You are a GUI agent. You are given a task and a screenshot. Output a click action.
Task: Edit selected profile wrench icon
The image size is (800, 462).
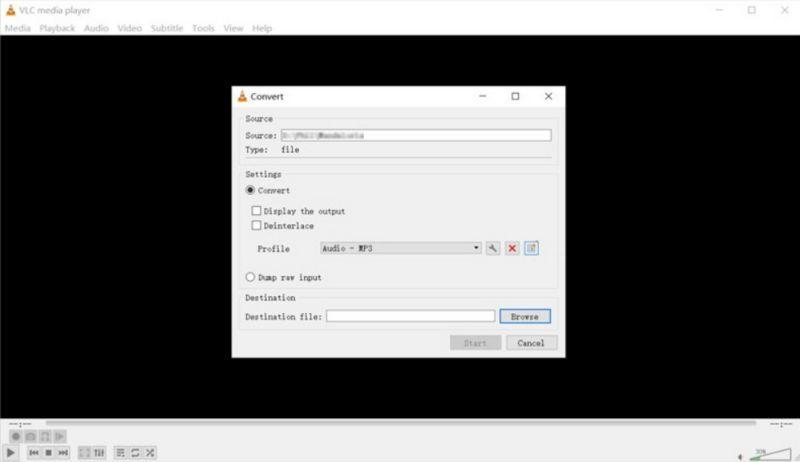(x=493, y=248)
